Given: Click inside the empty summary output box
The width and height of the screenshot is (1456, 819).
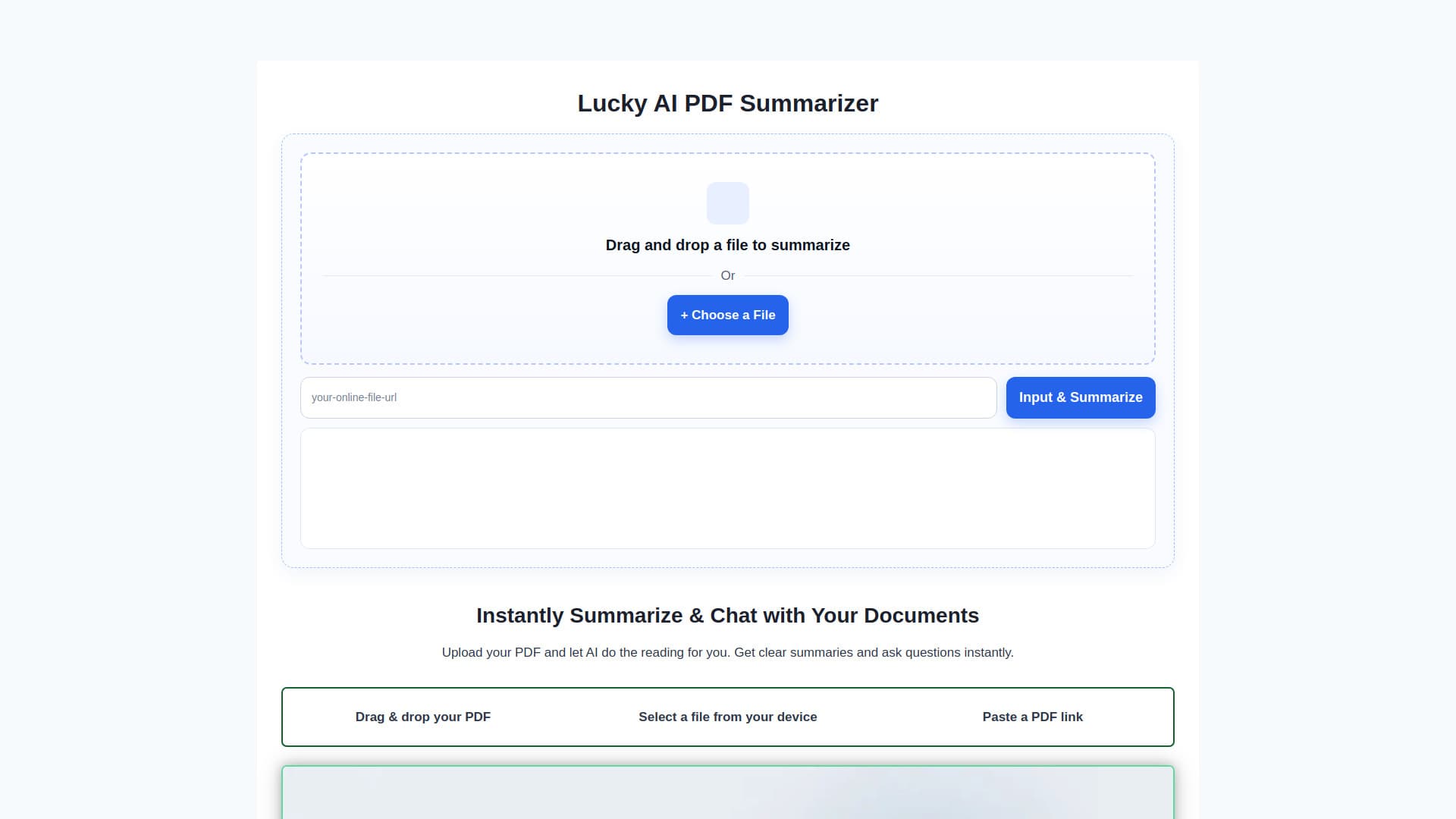Looking at the screenshot, I should [x=727, y=488].
